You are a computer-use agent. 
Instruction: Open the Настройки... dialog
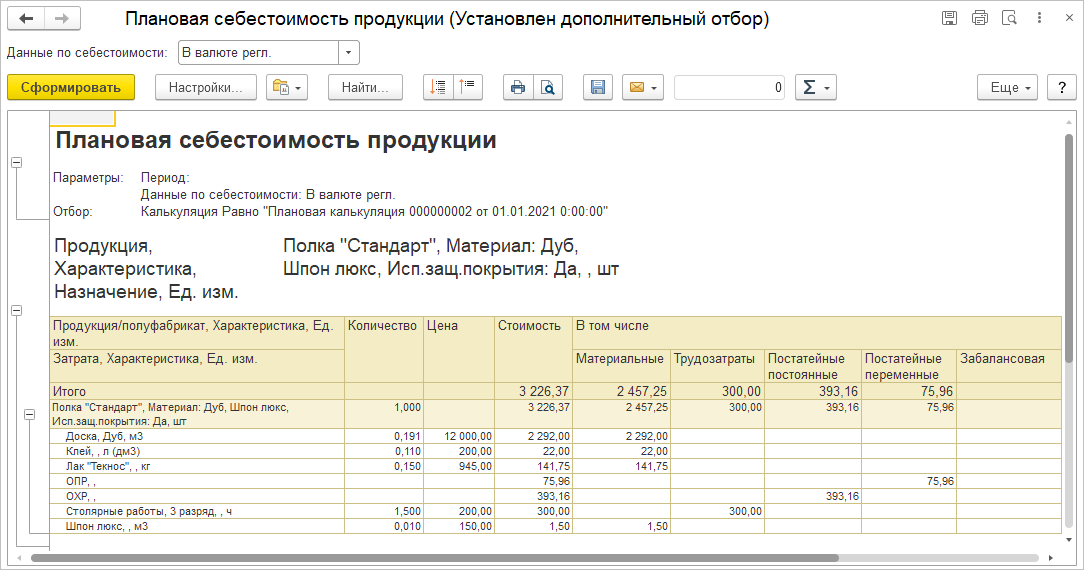[206, 88]
